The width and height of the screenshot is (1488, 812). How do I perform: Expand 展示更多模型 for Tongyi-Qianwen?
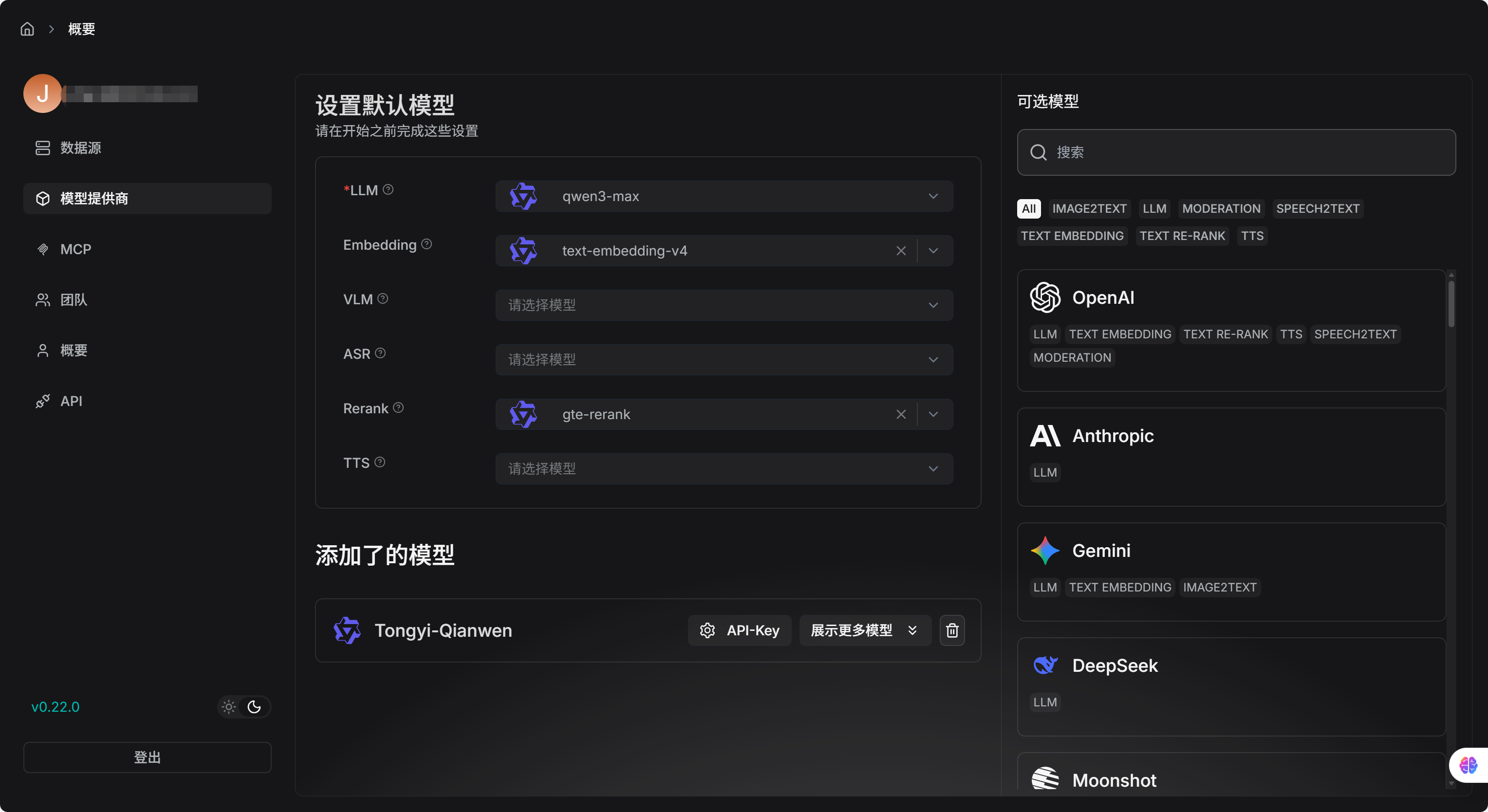tap(864, 630)
